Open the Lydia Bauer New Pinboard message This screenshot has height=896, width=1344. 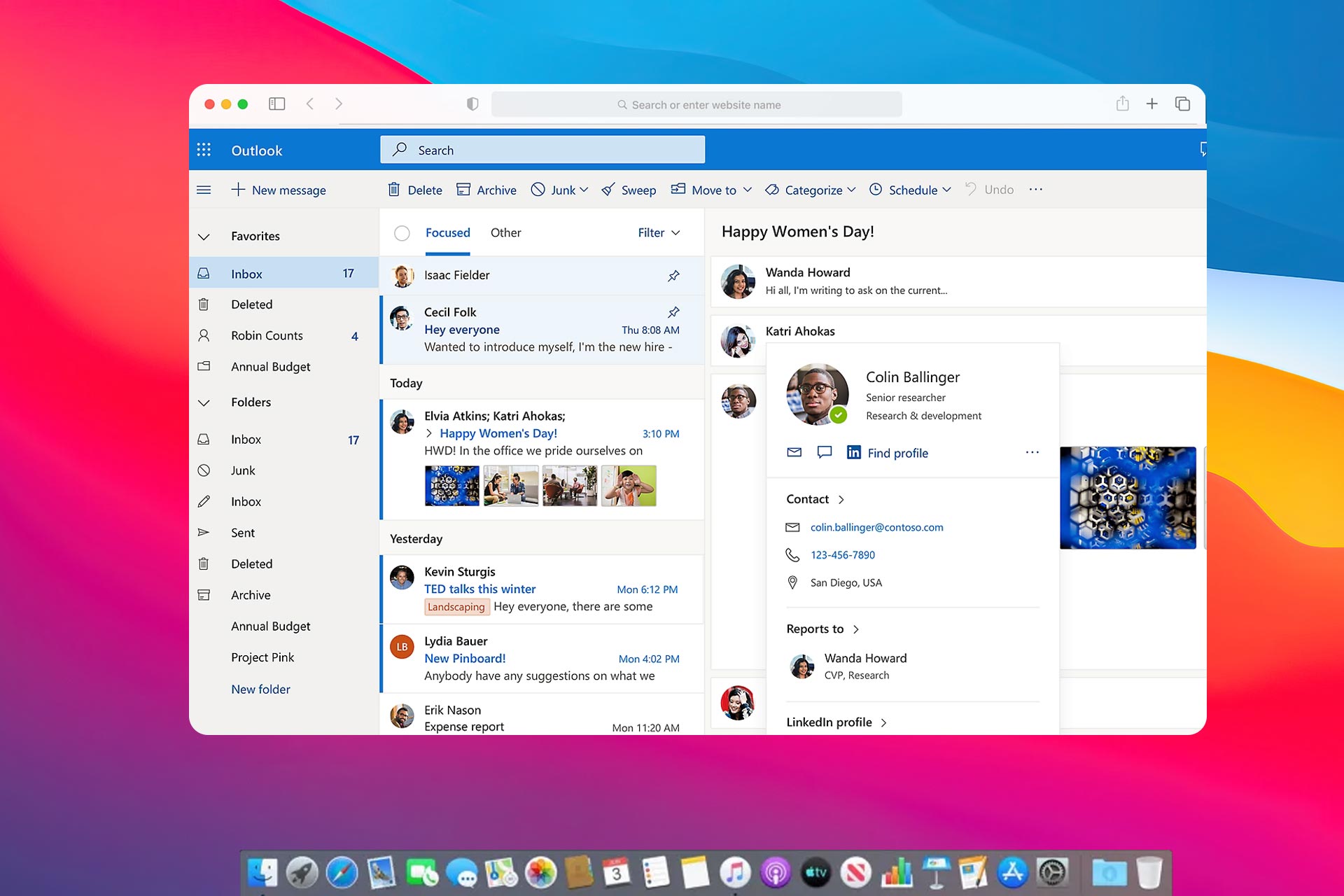click(x=542, y=659)
